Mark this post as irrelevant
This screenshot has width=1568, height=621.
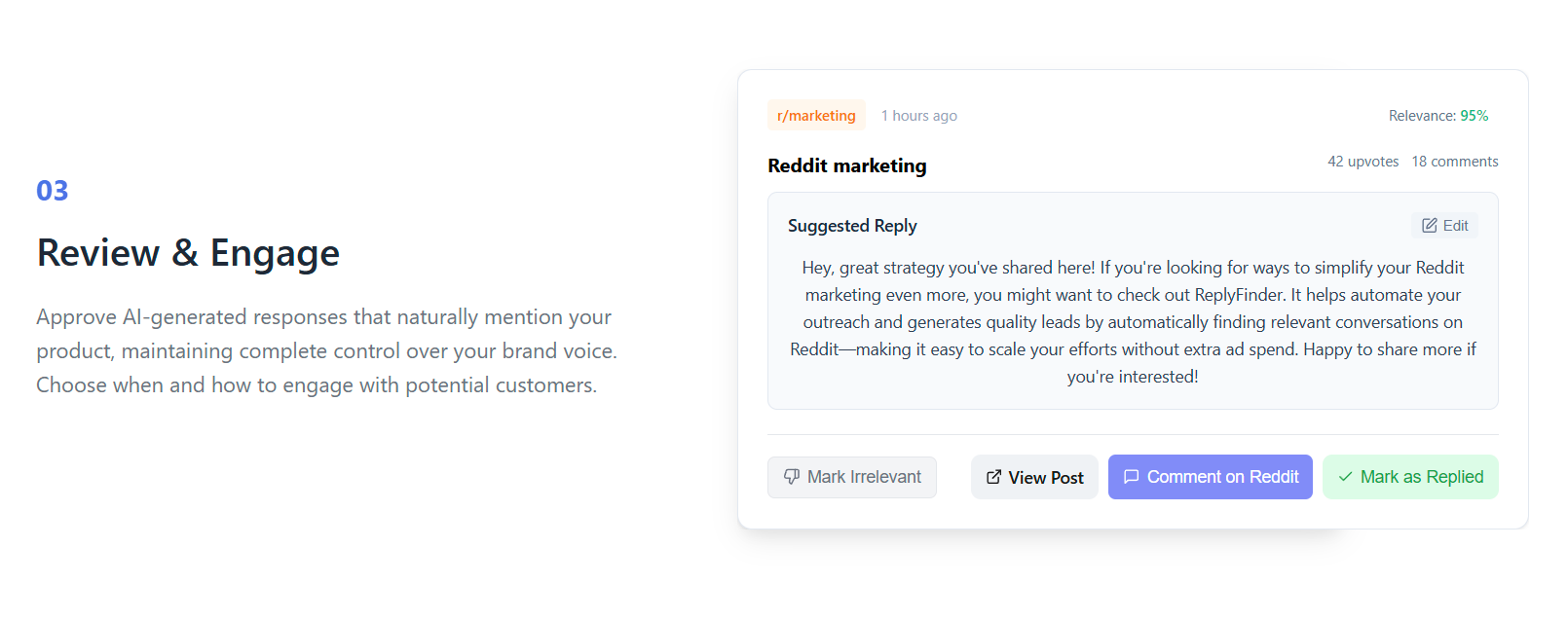(852, 477)
